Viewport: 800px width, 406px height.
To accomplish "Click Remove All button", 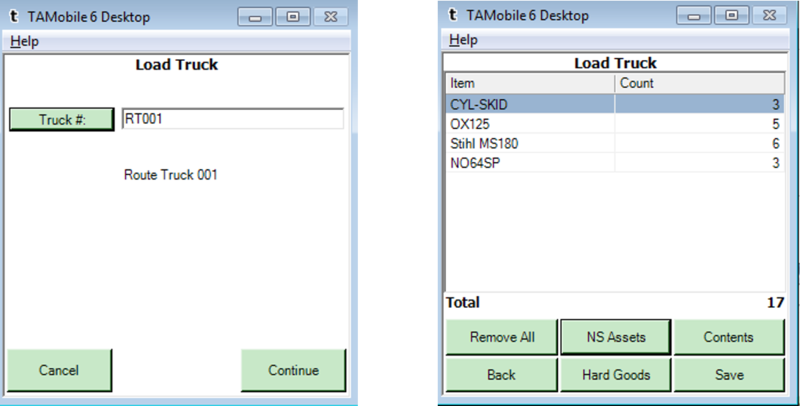I will click(502, 337).
